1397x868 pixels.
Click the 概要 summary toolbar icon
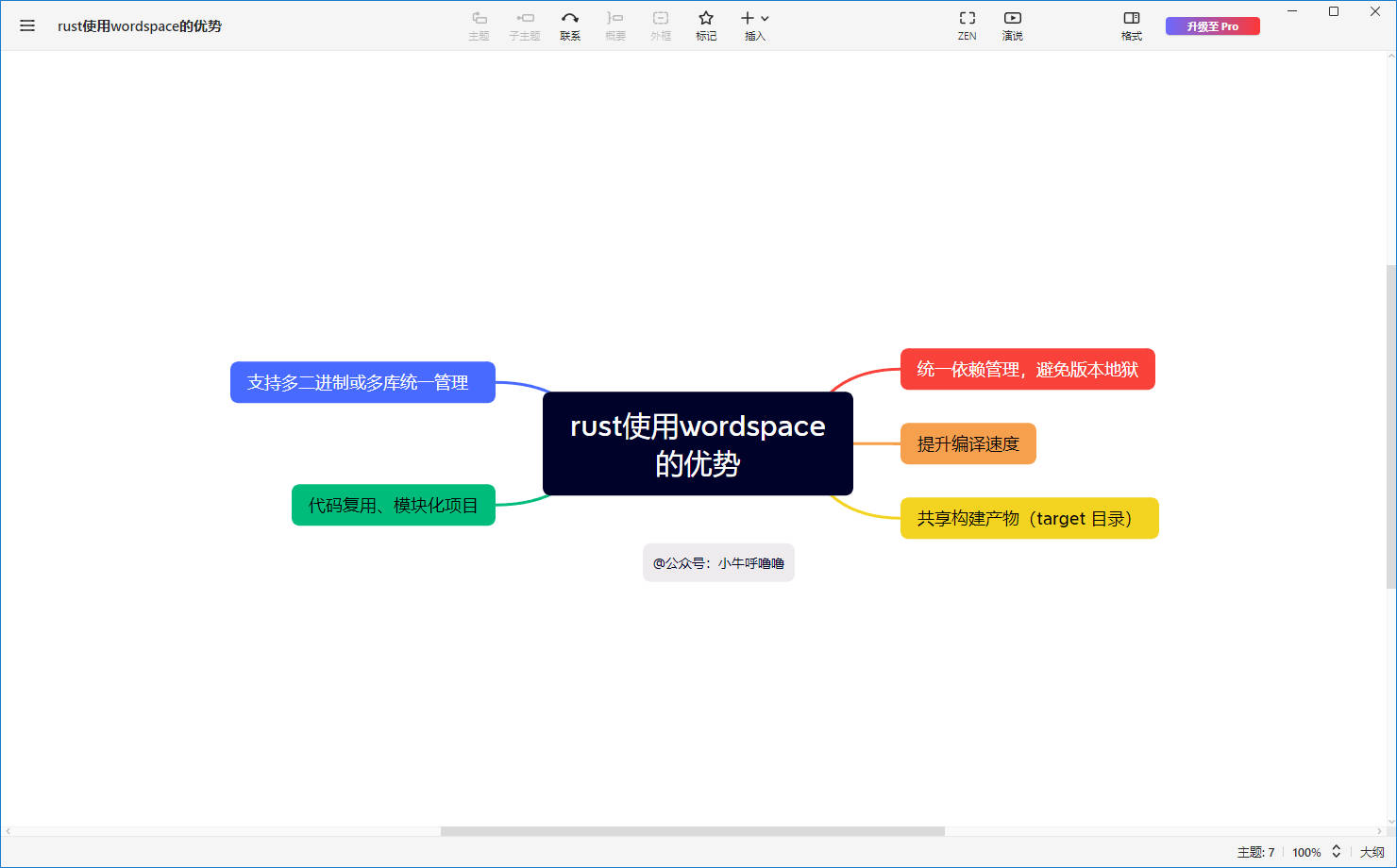click(x=615, y=25)
